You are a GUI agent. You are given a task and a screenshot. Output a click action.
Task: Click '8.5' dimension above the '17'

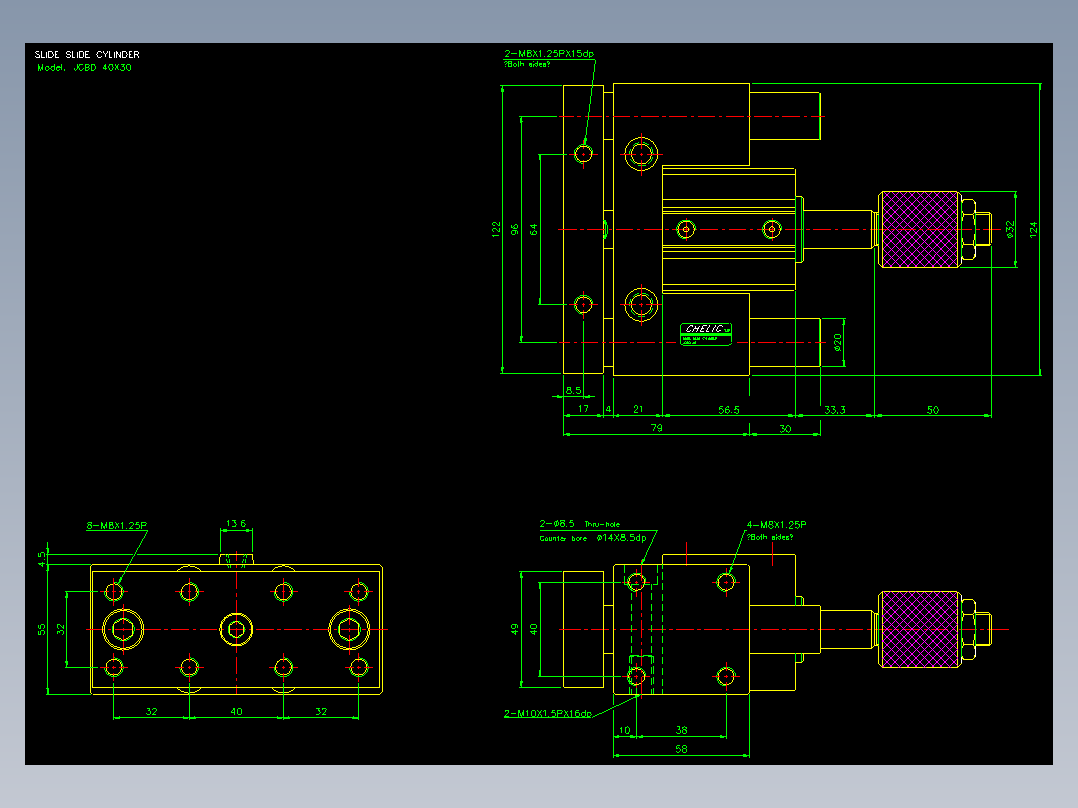pyautogui.click(x=573, y=391)
